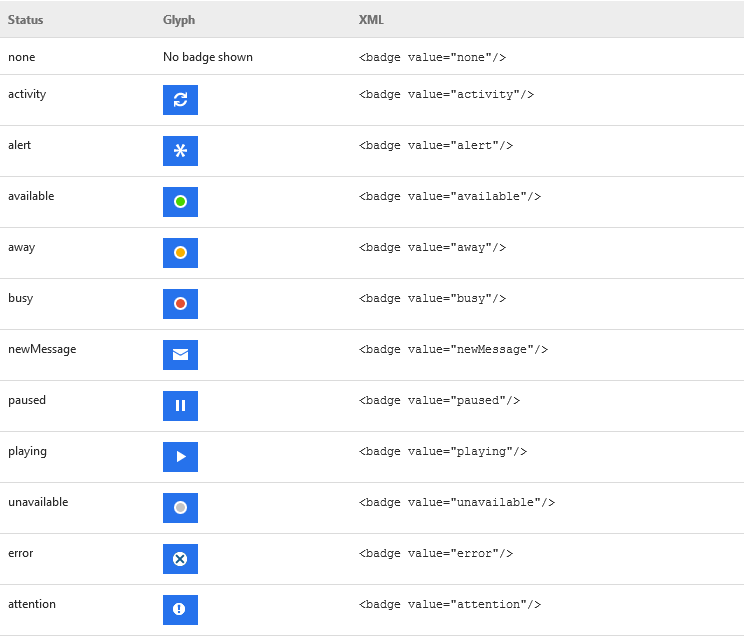Click the badge value="newMessage" XML code
The height and width of the screenshot is (637, 745).
coord(453,350)
